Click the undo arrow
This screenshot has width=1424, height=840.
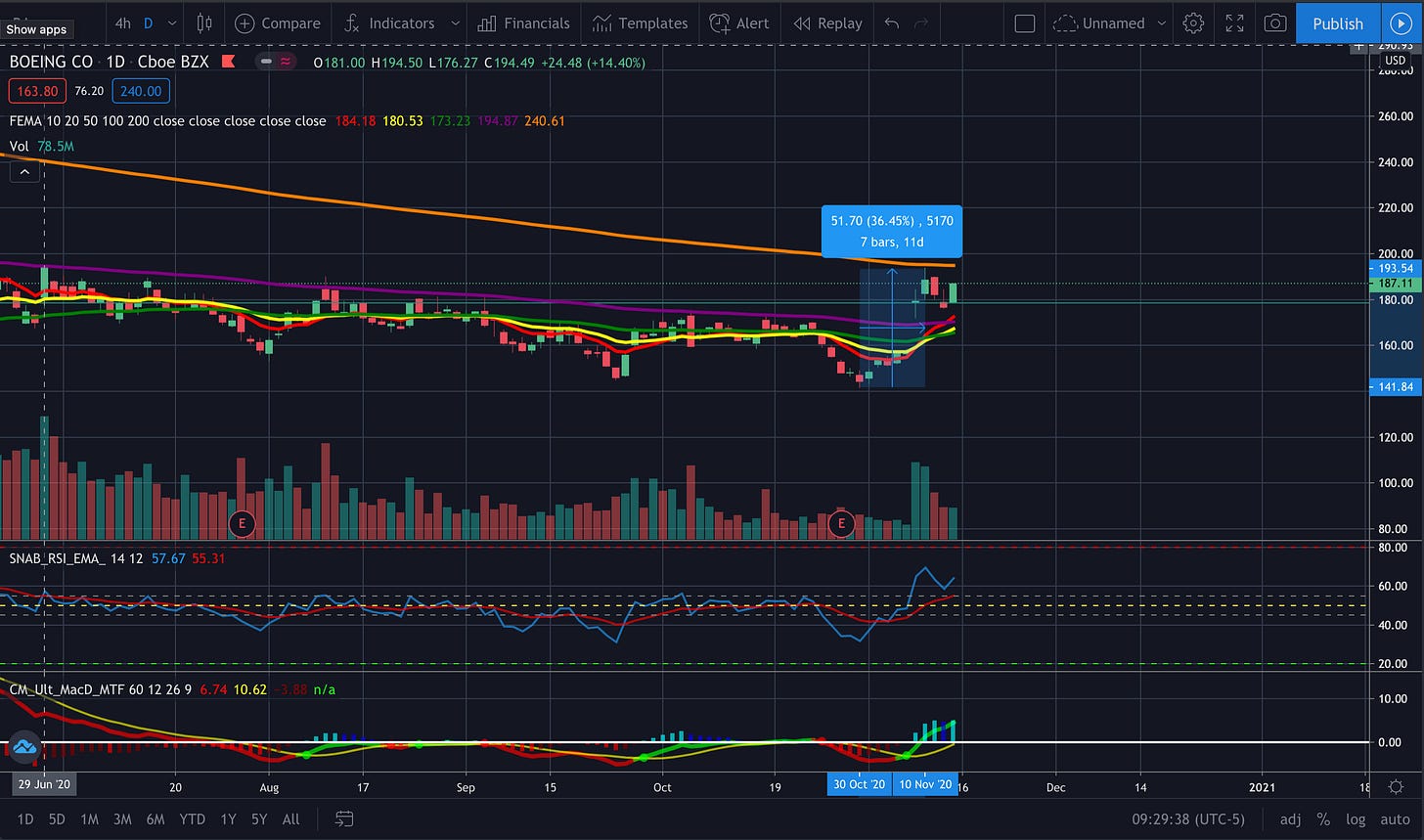point(891,22)
